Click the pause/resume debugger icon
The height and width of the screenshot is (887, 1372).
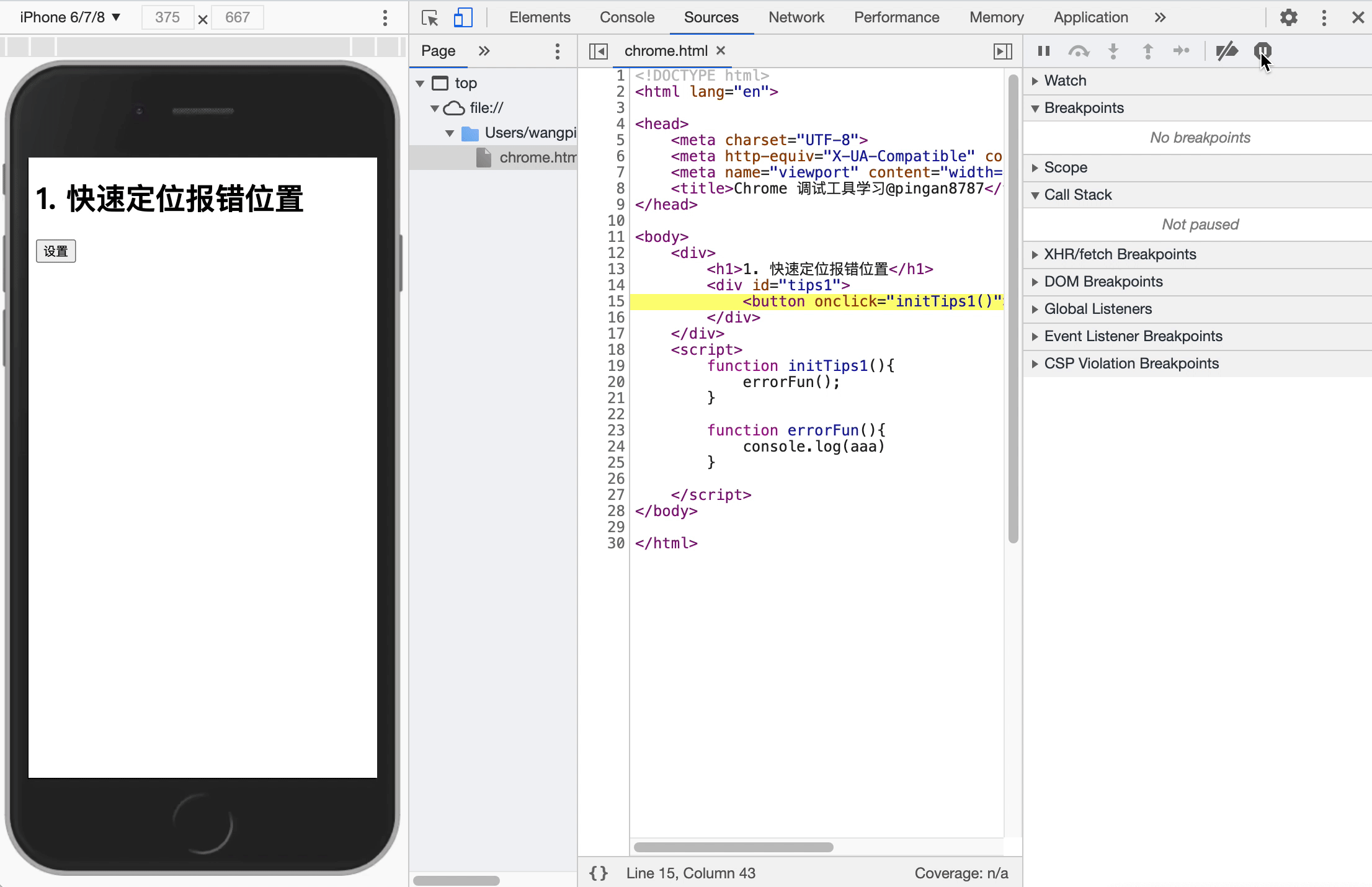[1043, 51]
